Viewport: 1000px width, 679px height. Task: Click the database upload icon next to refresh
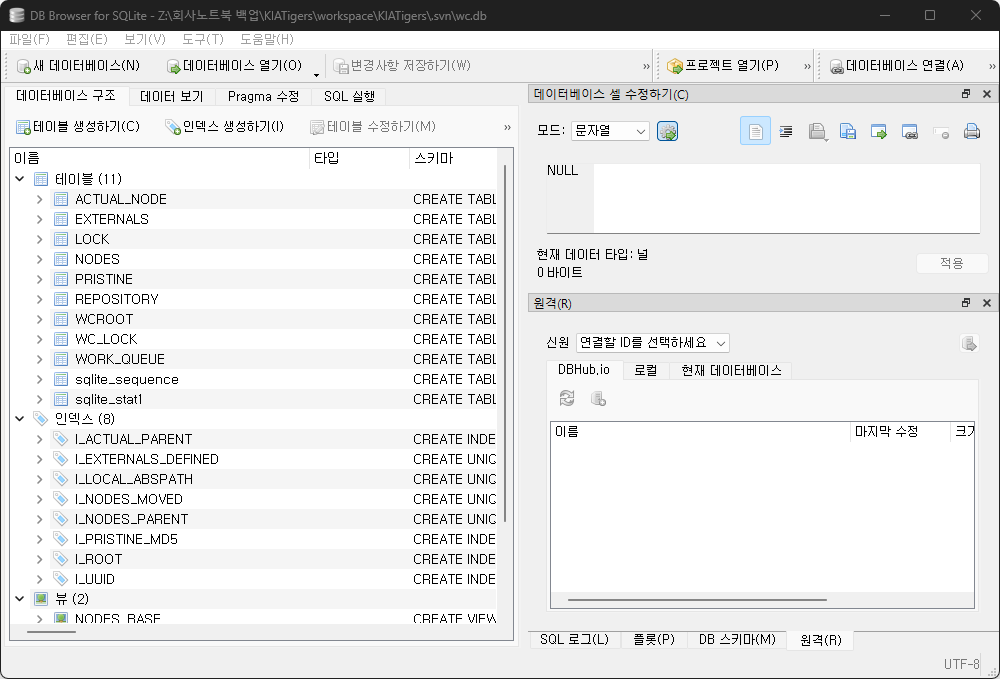coord(598,398)
